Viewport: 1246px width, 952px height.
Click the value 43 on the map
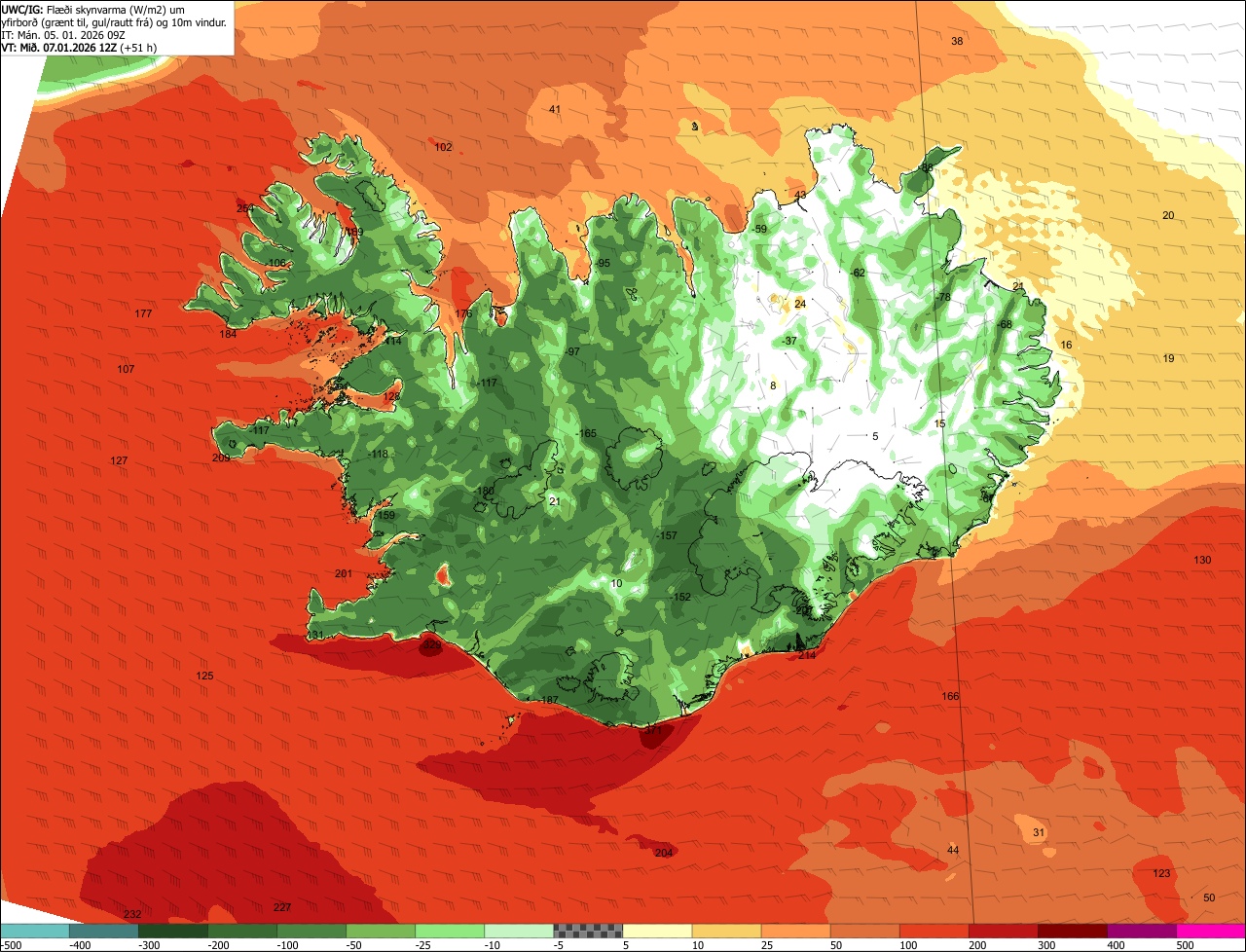(x=800, y=196)
